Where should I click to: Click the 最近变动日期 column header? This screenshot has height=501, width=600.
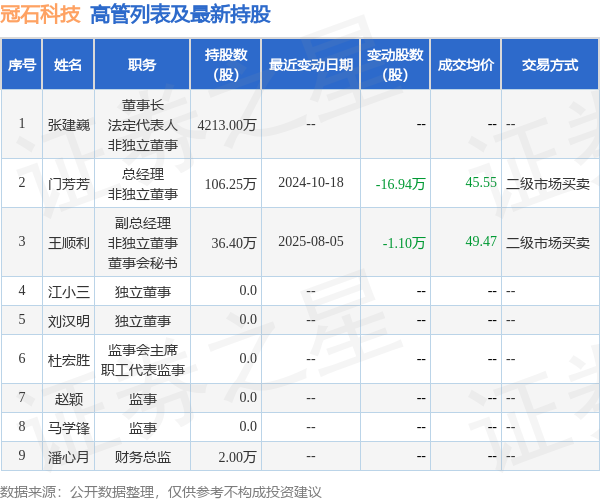click(x=311, y=65)
